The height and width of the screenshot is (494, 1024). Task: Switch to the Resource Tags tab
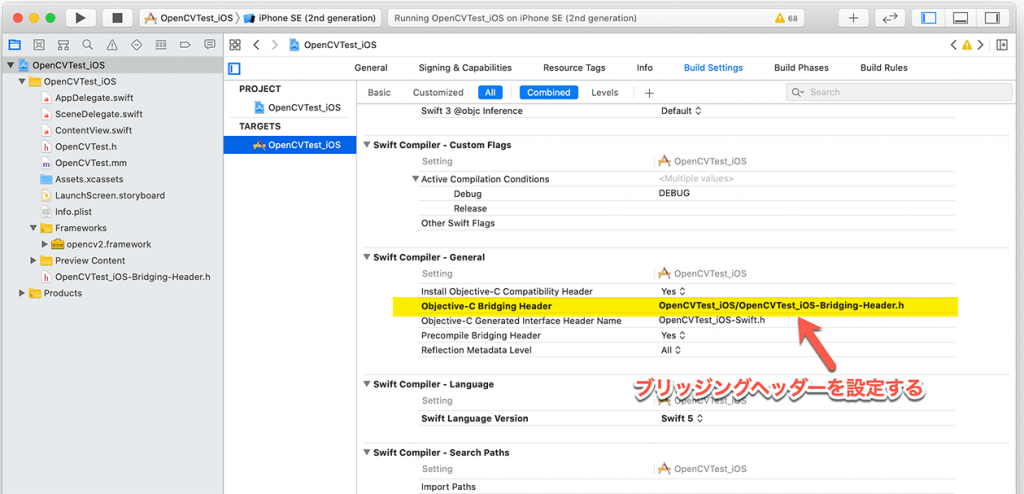(x=574, y=68)
